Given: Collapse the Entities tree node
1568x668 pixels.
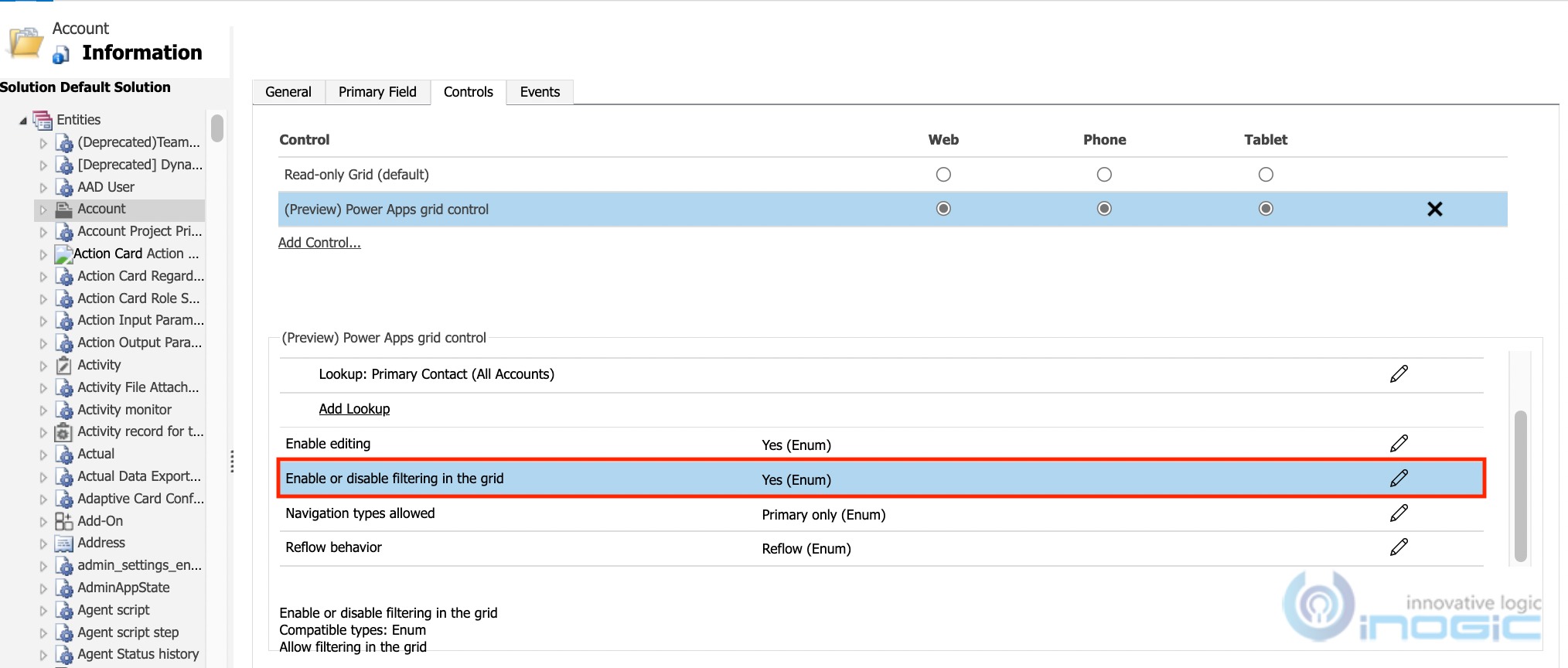Looking at the screenshot, I should pos(23,121).
